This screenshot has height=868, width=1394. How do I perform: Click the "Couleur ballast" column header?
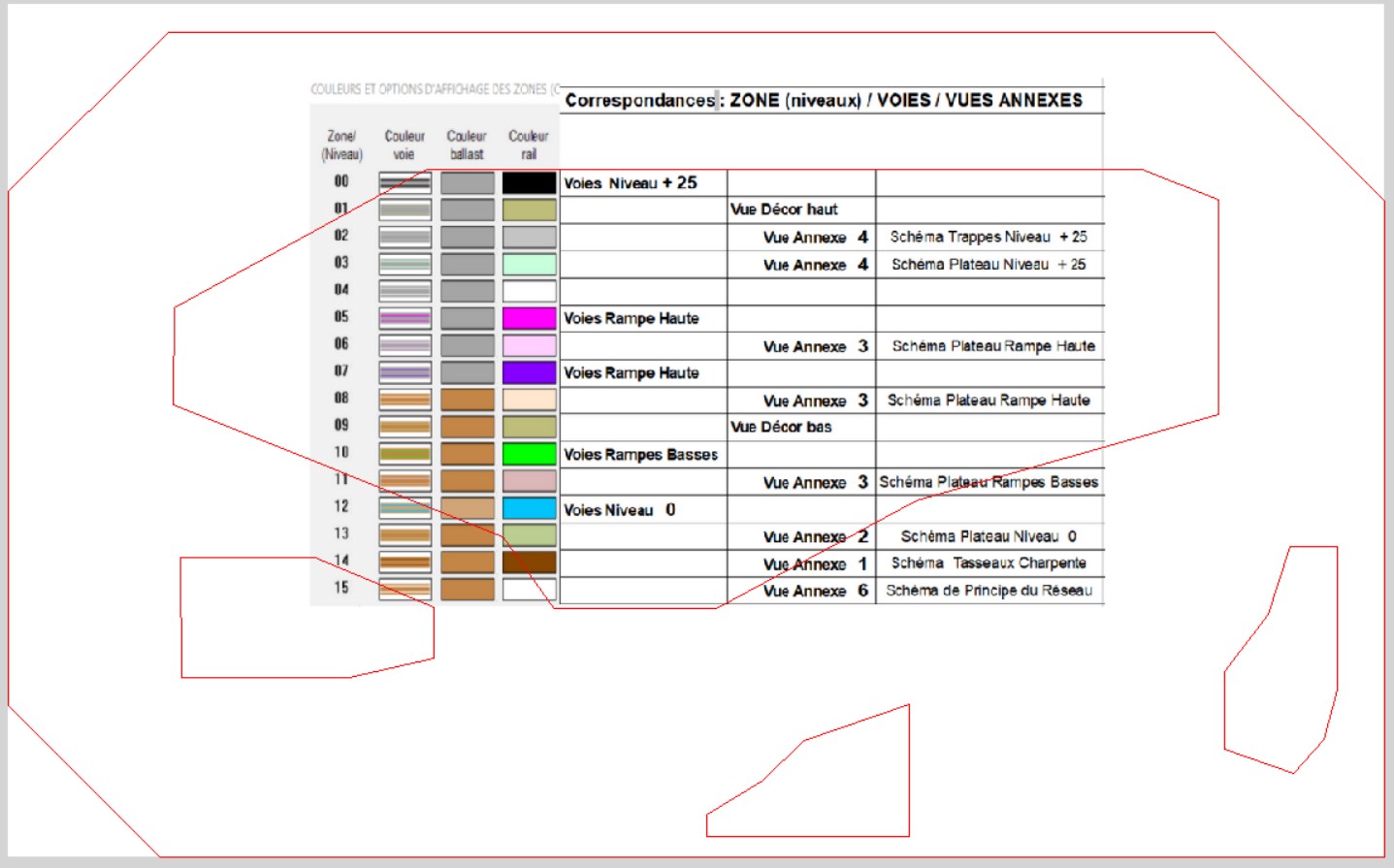pyautogui.click(x=467, y=145)
